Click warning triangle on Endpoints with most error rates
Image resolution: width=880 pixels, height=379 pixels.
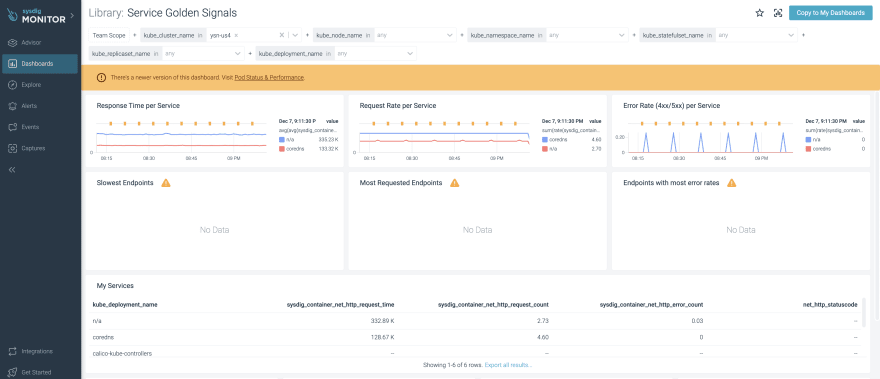731,182
